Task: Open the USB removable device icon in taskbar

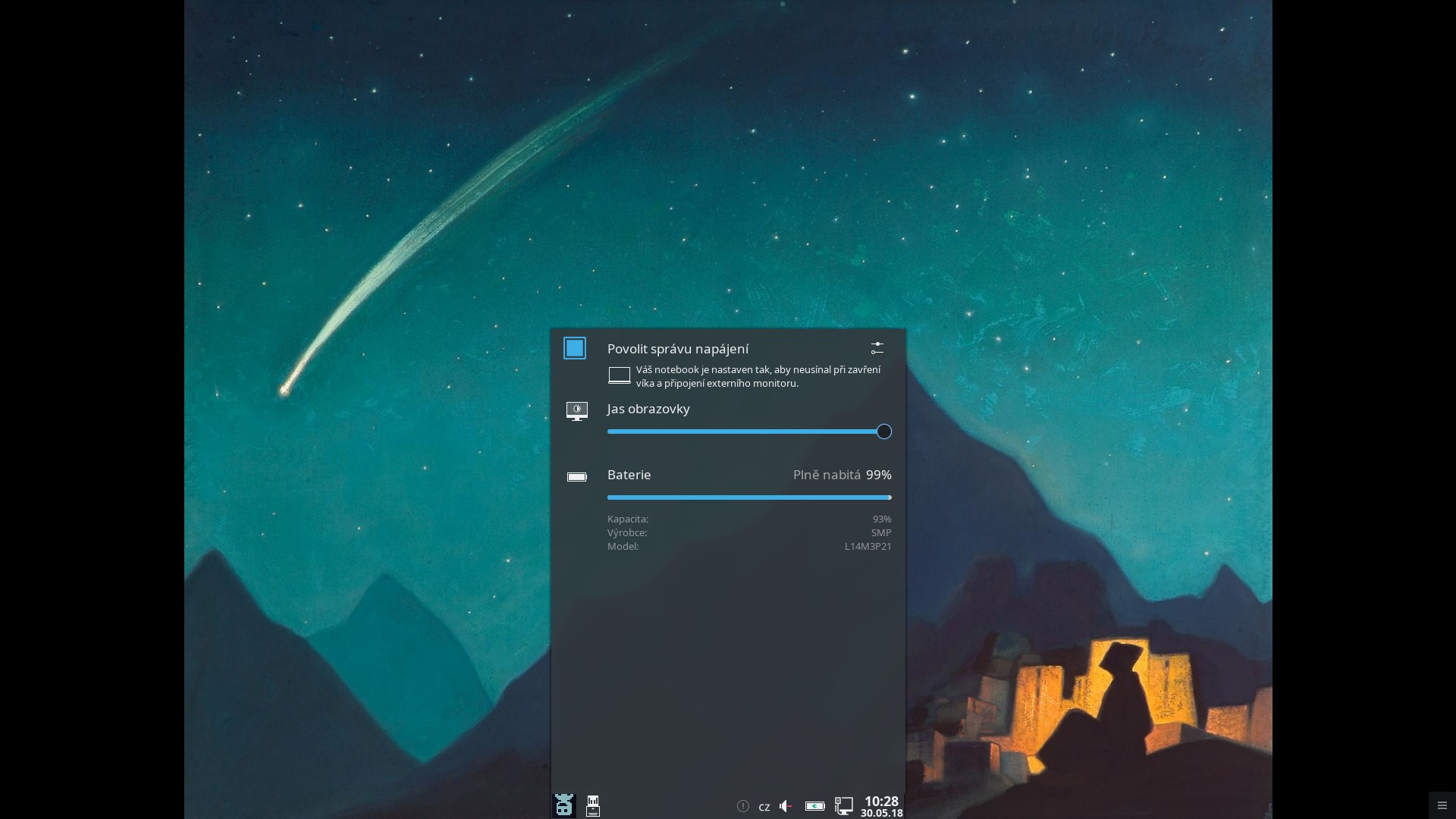Action: coord(593,805)
